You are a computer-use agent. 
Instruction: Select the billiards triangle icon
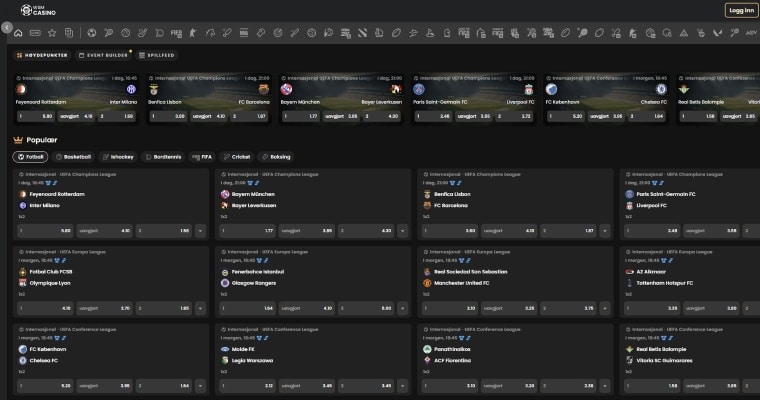(683, 33)
